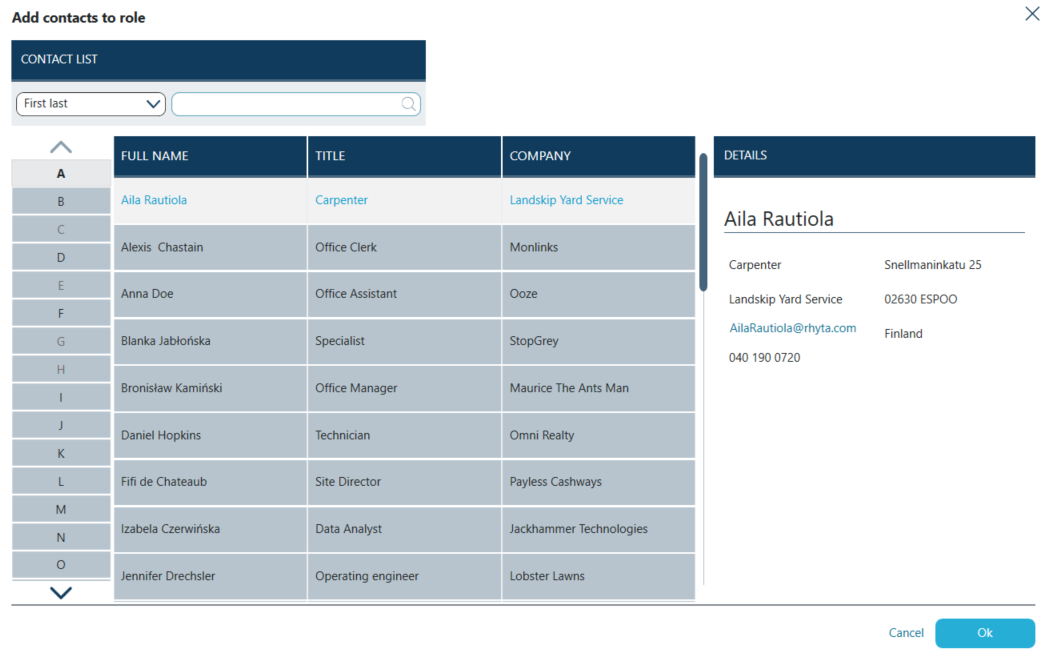This screenshot has width=1046, height=661.
Task: Type in the contact search field
Action: click(x=286, y=104)
